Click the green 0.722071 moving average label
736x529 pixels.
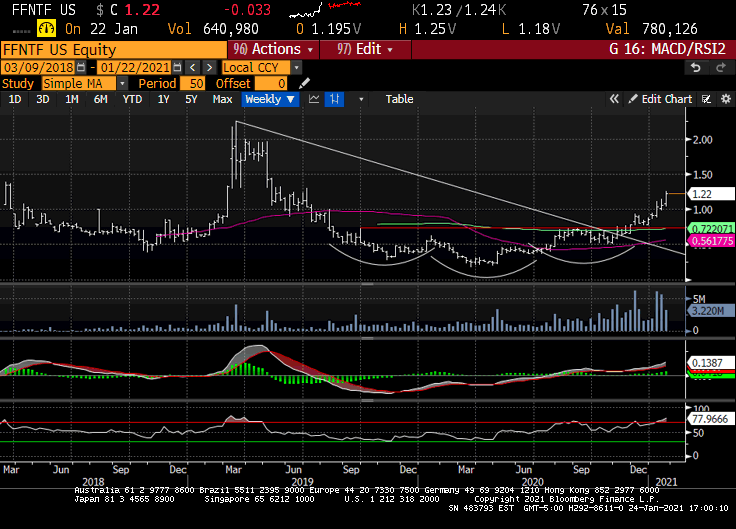coord(712,229)
